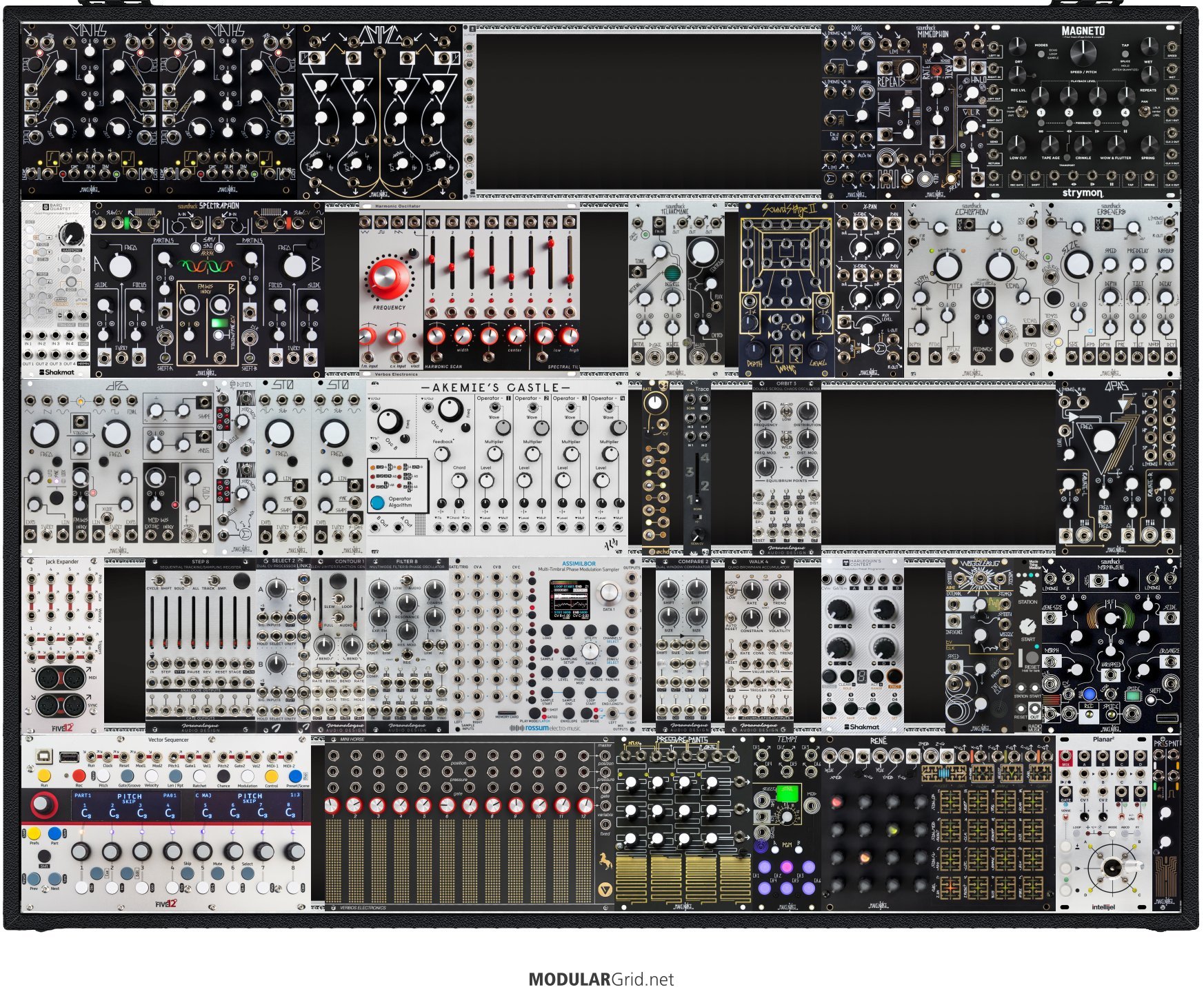Click the red encoder knob on Vector Sequencer

43,804
